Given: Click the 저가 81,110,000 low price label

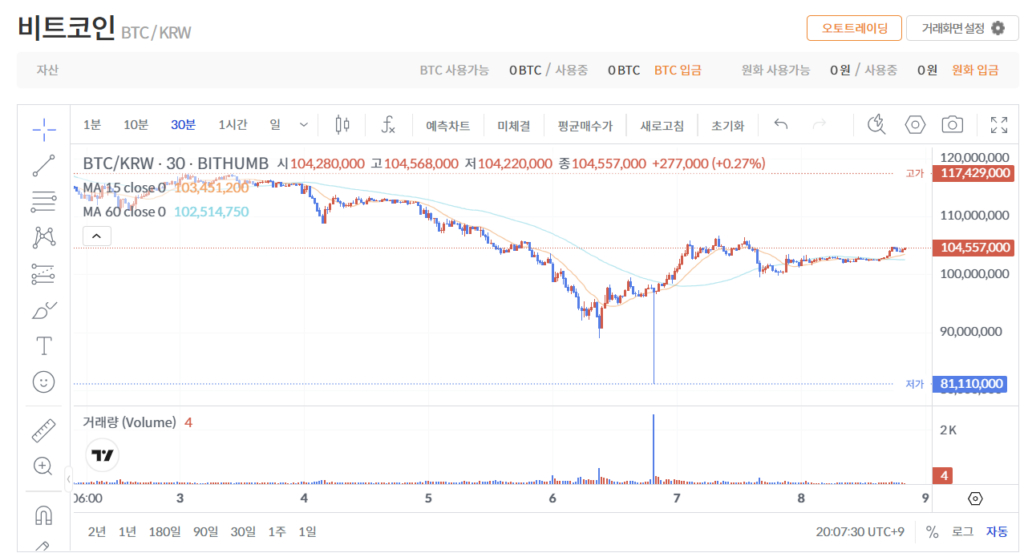Looking at the screenshot, I should pyautogui.click(x=972, y=383).
